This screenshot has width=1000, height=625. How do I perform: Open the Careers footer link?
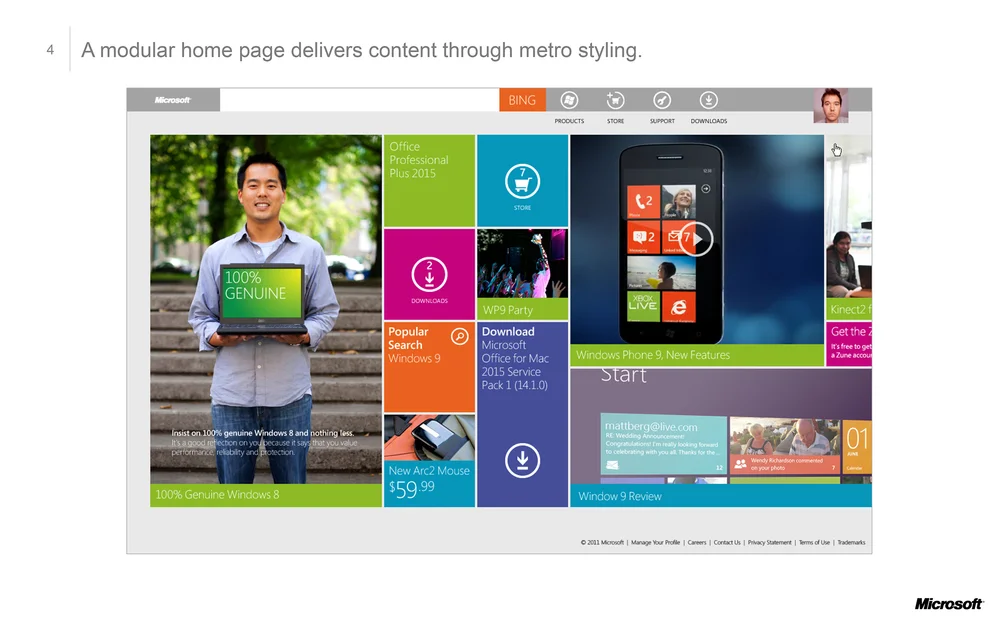(x=697, y=543)
